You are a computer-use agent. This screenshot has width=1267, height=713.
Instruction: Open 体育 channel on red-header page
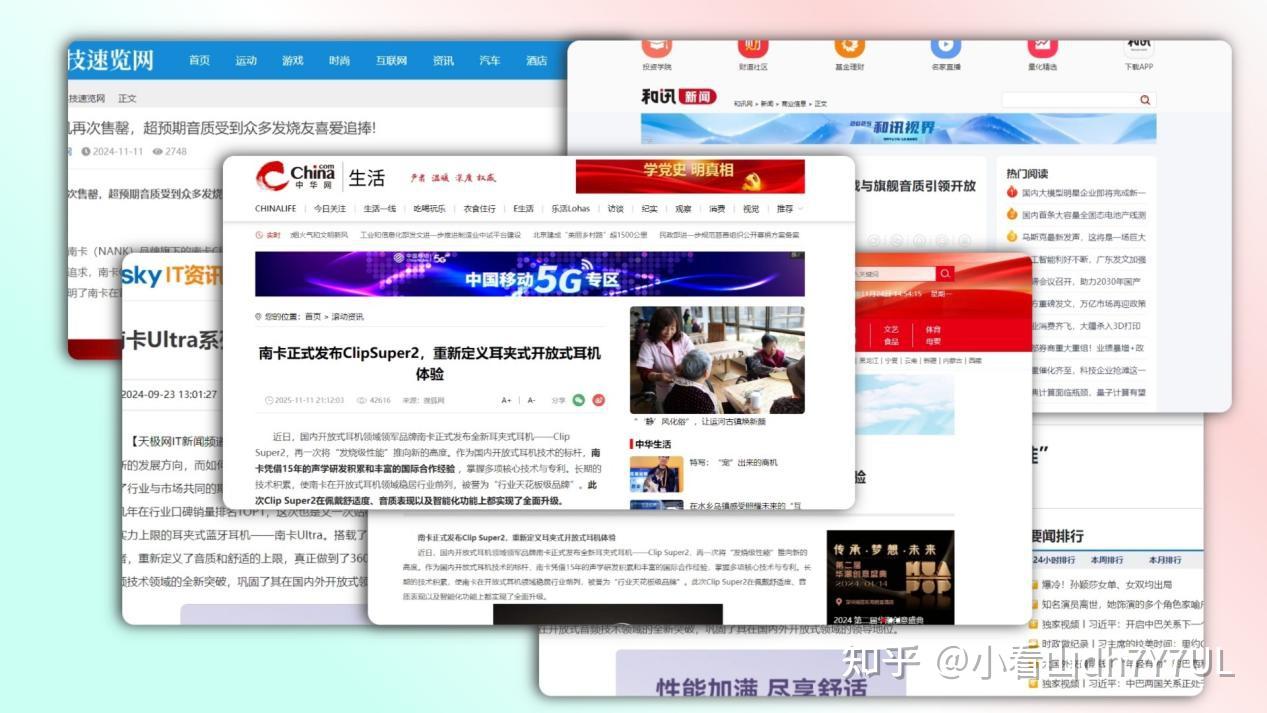[x=933, y=329]
